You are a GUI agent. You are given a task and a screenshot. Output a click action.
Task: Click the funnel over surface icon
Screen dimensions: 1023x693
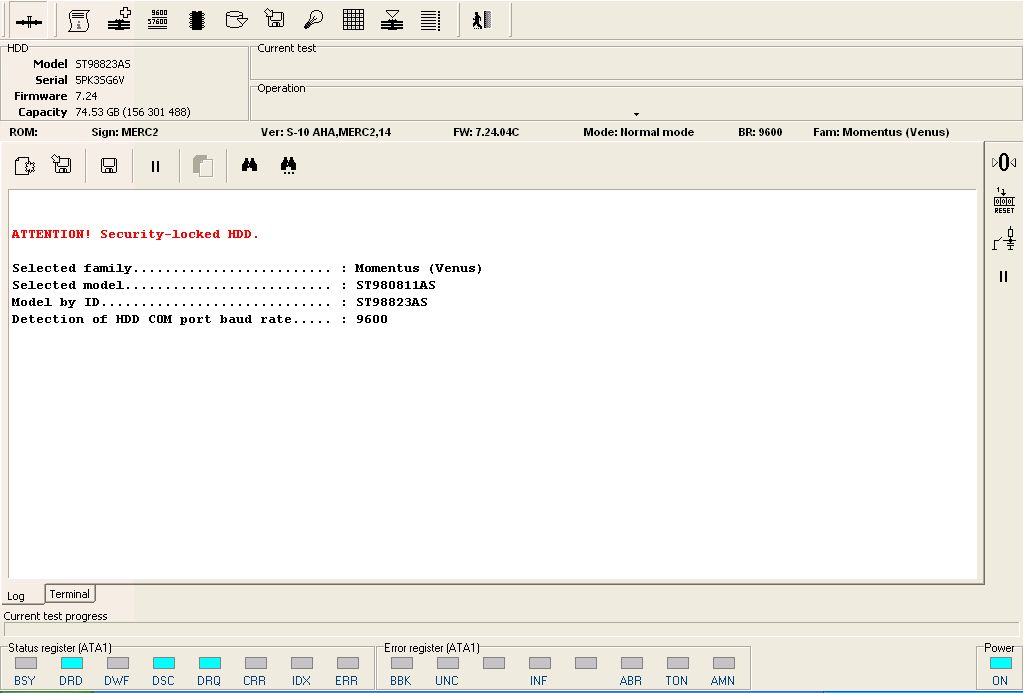pyautogui.click(x=391, y=20)
